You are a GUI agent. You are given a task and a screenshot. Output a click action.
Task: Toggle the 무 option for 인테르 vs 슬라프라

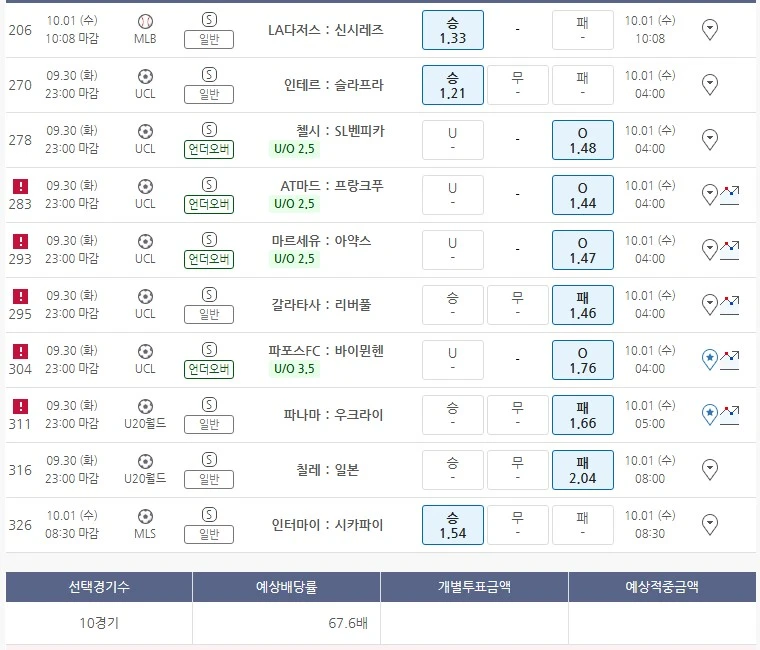click(x=517, y=85)
